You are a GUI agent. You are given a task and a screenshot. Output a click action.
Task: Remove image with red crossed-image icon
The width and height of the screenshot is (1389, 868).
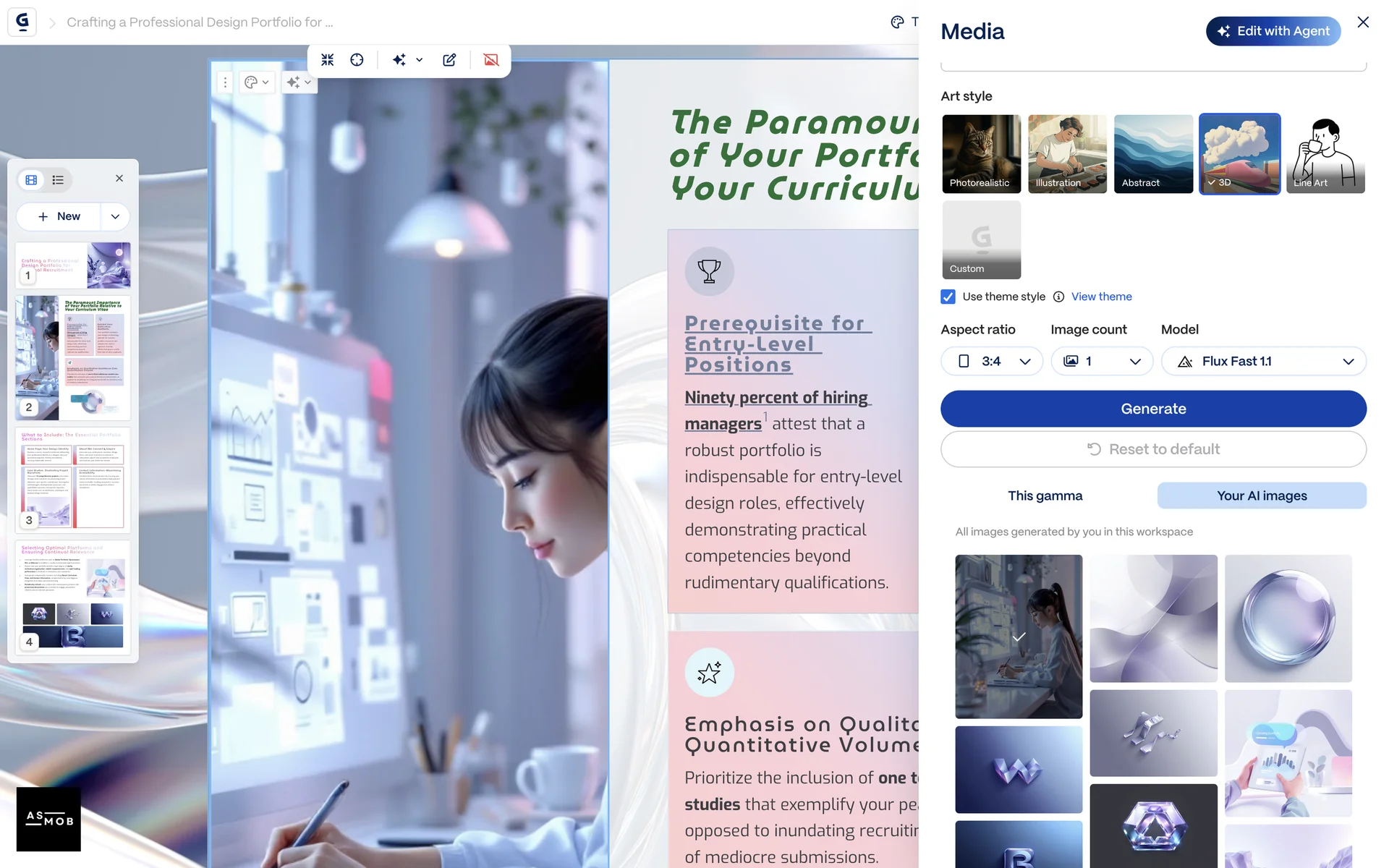(x=491, y=60)
